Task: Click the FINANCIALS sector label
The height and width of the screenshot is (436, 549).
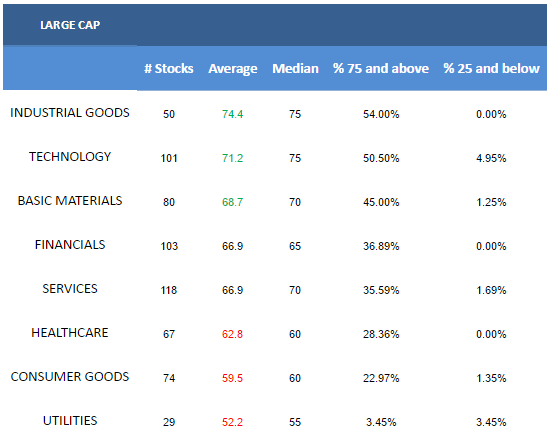Action: click(x=70, y=245)
